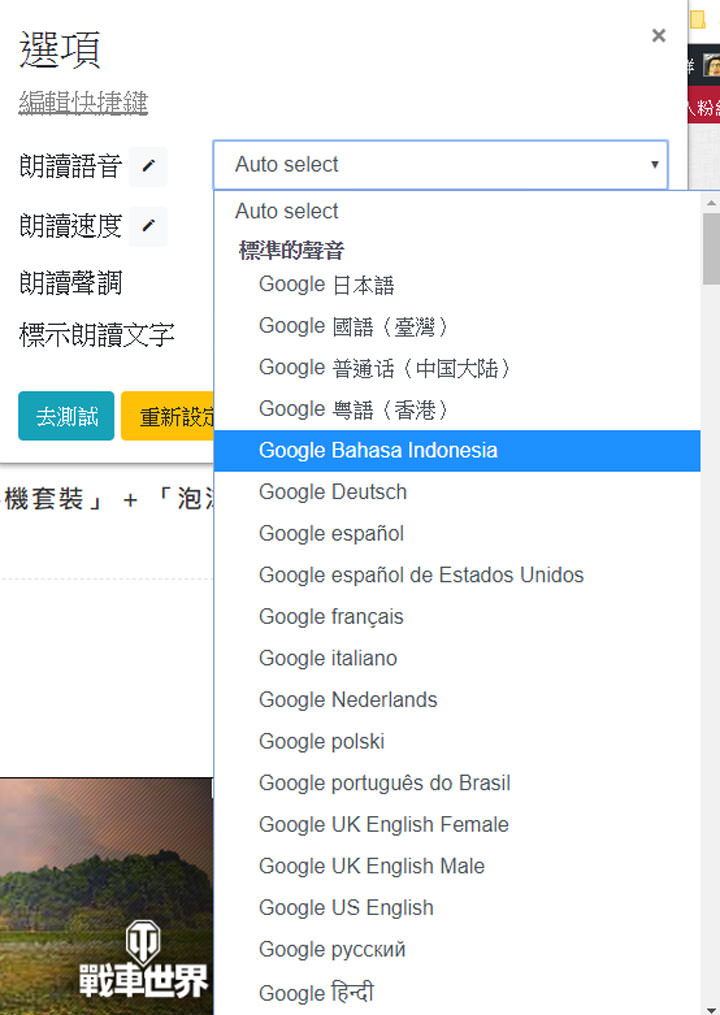Collapse the Auto select voice dropdown
The width and height of the screenshot is (720, 1015).
click(x=440, y=164)
